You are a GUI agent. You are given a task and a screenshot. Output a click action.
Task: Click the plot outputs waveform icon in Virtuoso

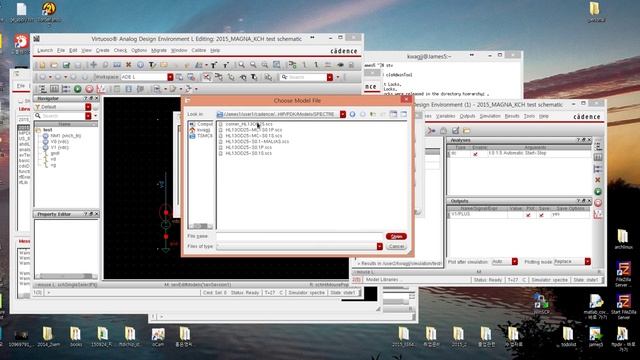[x=100, y=89]
